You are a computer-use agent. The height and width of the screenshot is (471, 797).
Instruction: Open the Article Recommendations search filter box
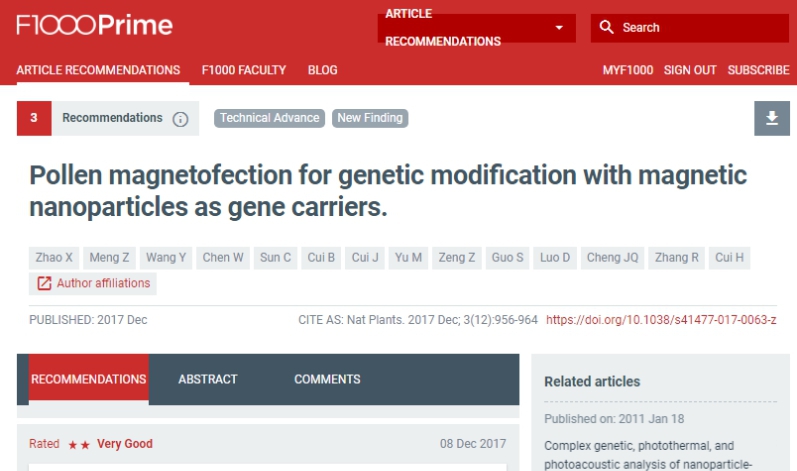476,27
